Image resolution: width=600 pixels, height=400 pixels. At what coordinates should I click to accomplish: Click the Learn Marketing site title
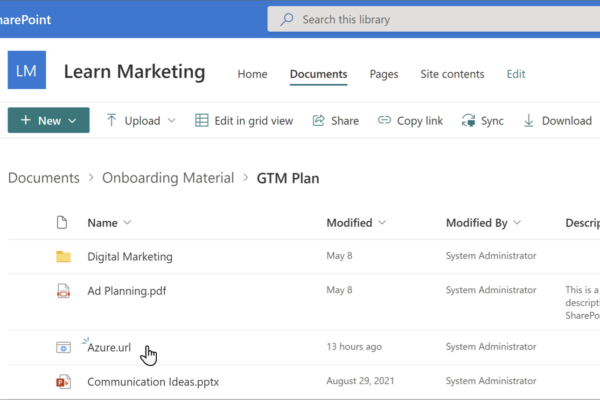click(x=134, y=72)
